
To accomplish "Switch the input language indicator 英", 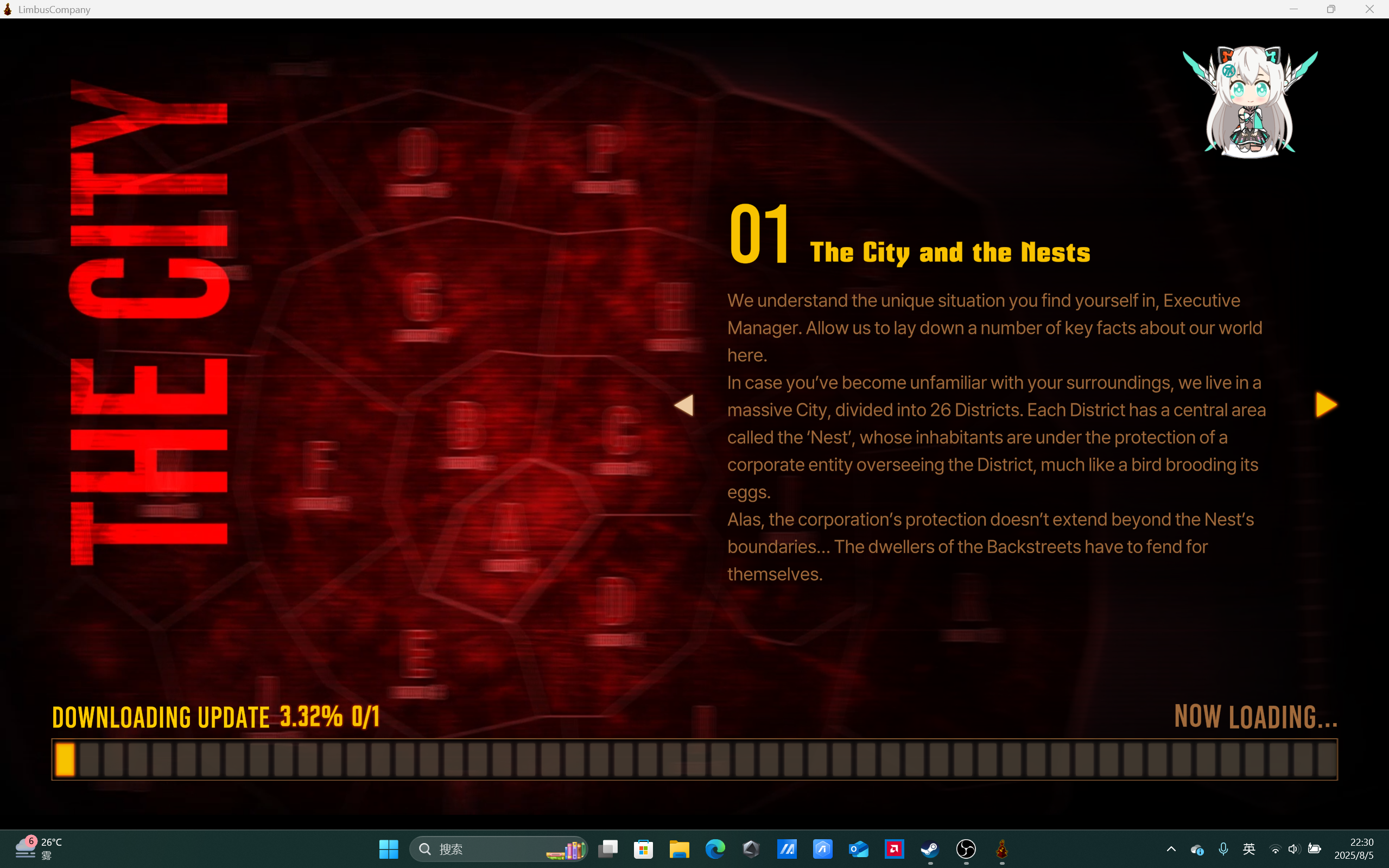I will [x=1249, y=849].
